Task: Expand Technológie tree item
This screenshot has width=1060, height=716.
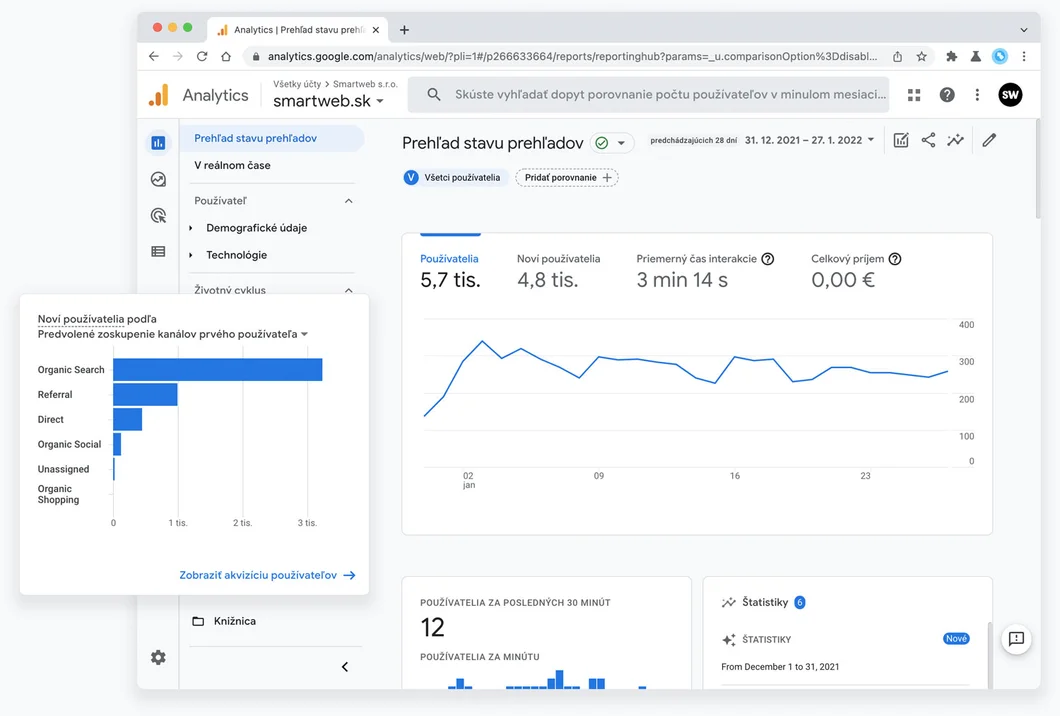Action: 191,255
